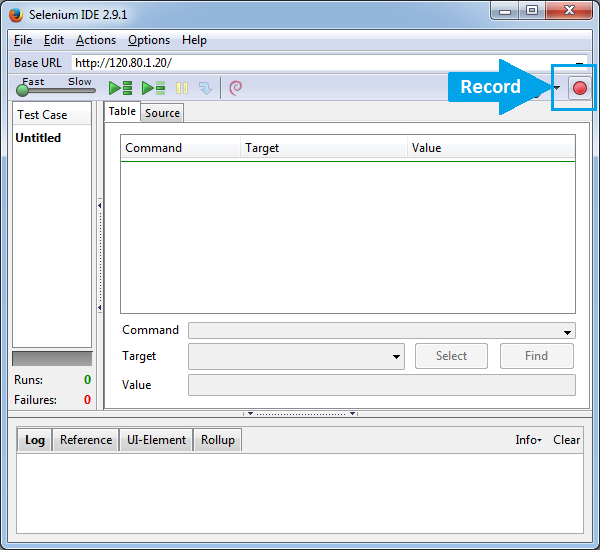Click the test progress bar
This screenshot has height=550, width=600.
click(52, 359)
